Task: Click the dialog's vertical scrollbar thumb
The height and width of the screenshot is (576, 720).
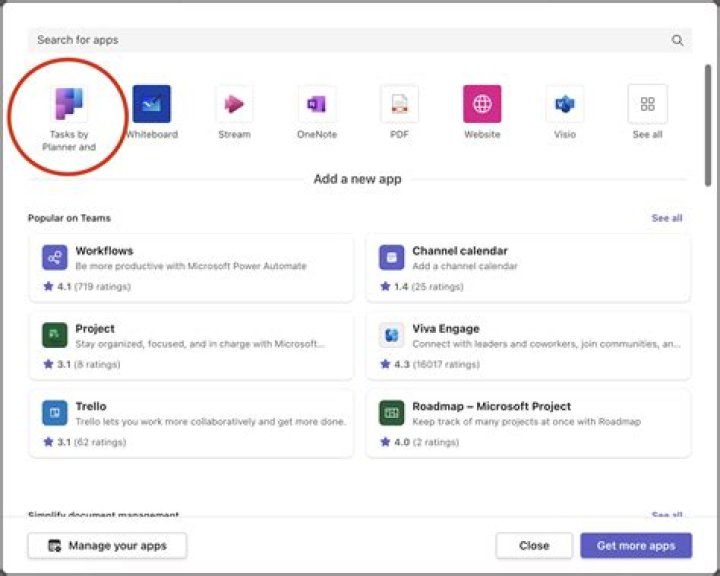Action: click(708, 125)
